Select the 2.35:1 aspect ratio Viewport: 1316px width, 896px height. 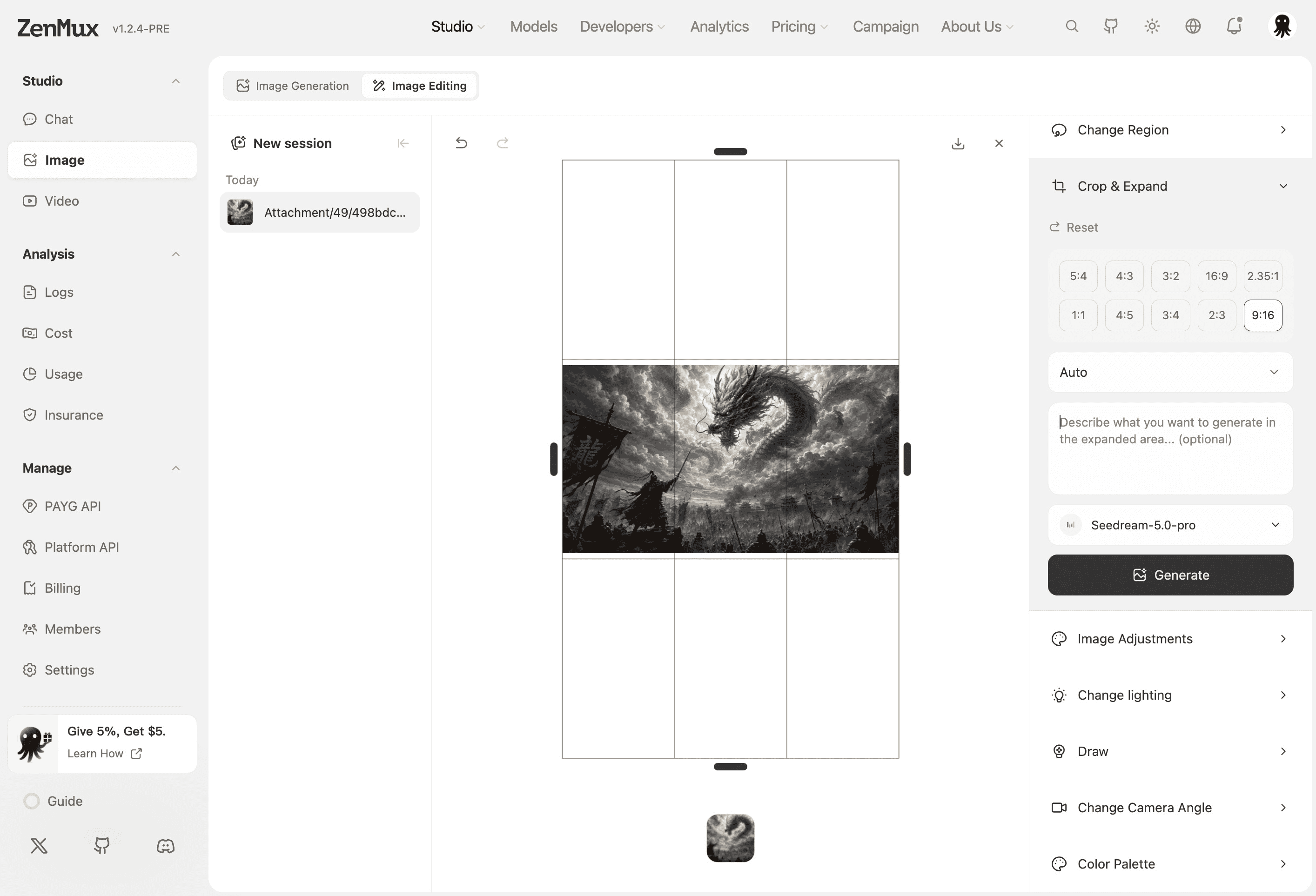click(1263, 276)
